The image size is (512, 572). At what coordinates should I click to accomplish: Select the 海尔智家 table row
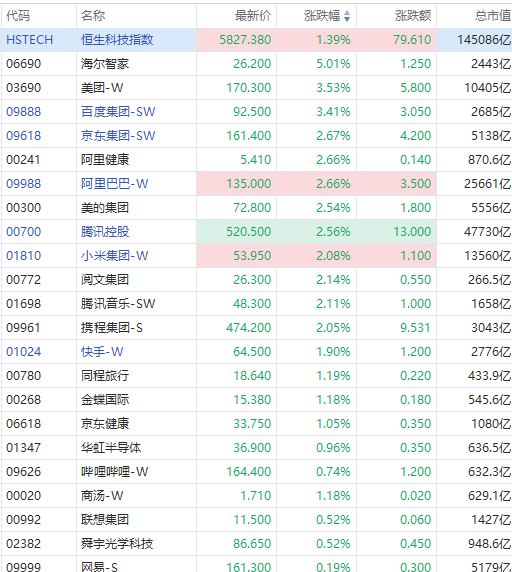256,63
